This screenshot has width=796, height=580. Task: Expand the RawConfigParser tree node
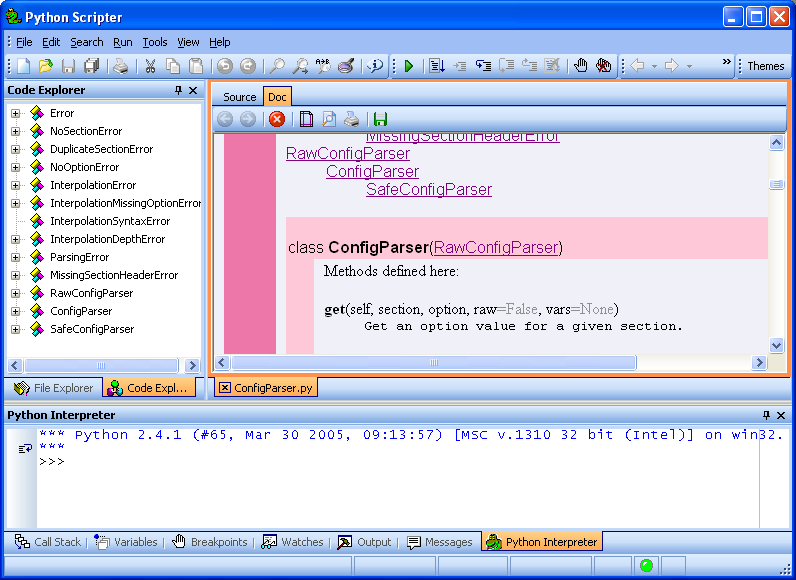tap(15, 293)
